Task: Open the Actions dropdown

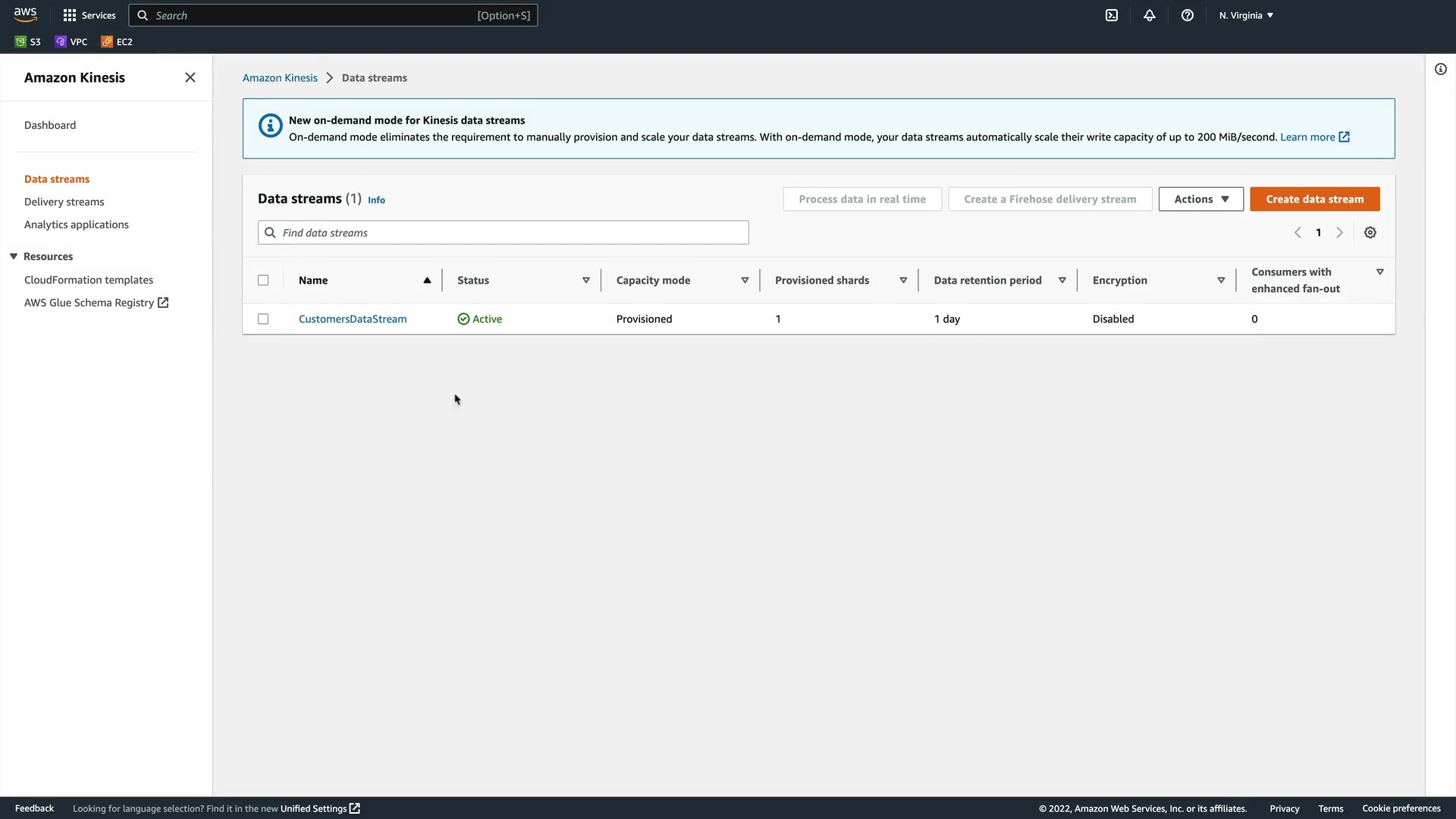Action: [x=1200, y=199]
